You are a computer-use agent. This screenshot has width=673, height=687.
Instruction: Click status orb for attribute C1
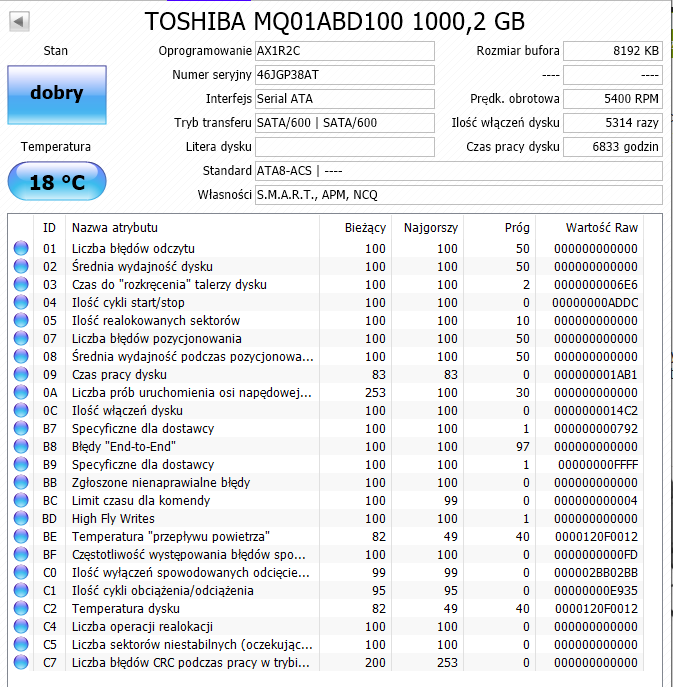[21, 590]
